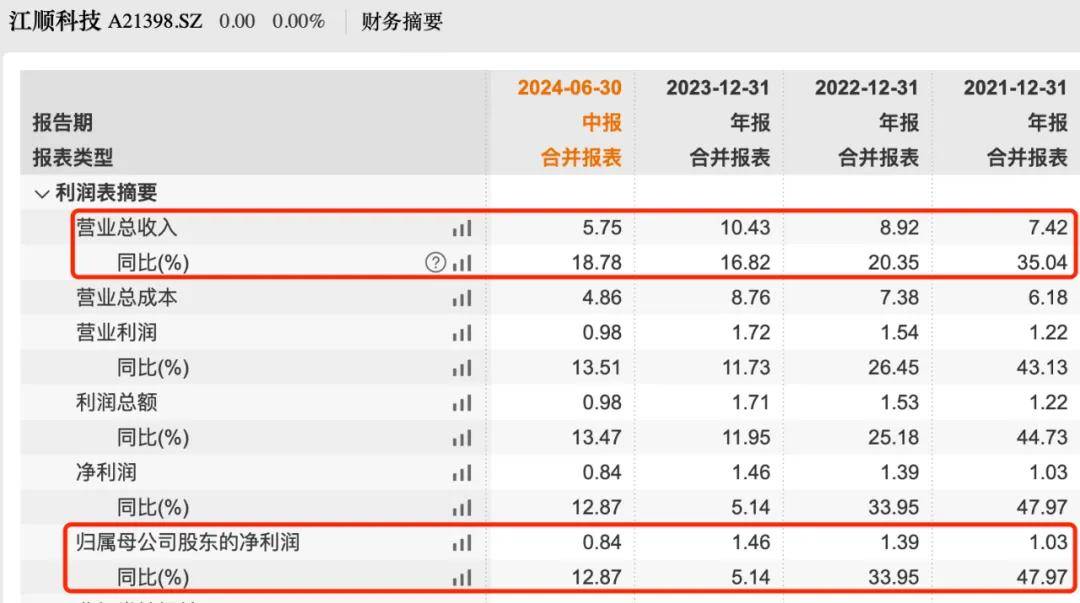The image size is (1080, 603).
Task: Select the 2022-12-31 column header
Action: (866, 88)
